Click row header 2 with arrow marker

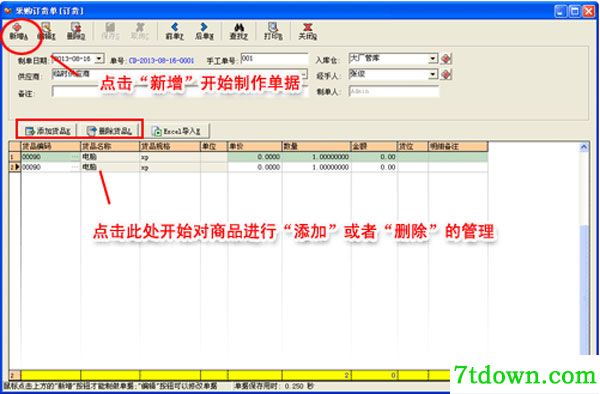pyautogui.click(x=15, y=167)
